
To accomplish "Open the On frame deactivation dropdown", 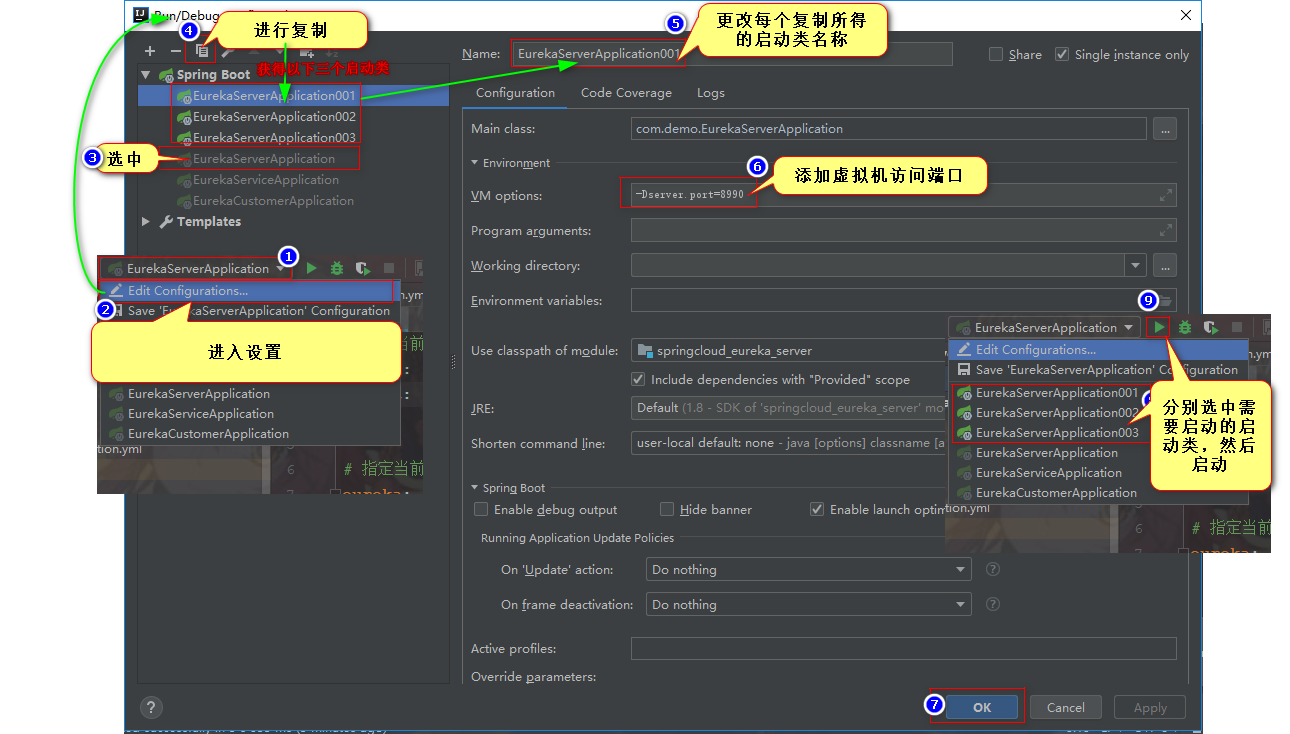I will tap(808, 604).
